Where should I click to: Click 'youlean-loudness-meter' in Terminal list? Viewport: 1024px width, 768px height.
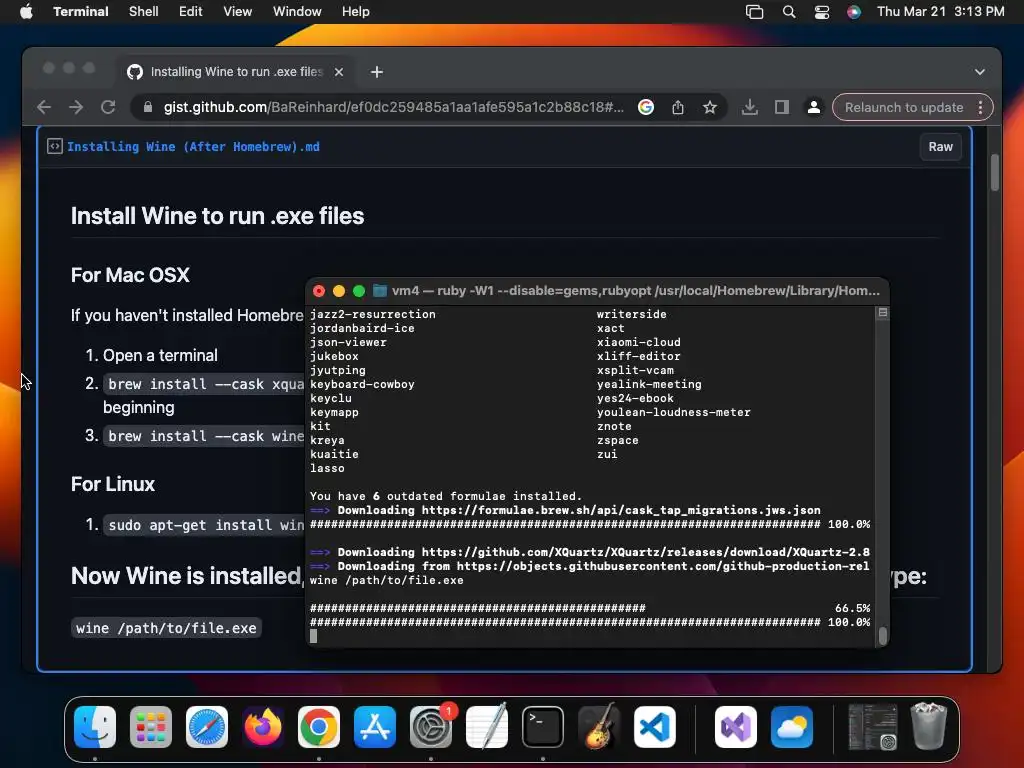(673, 412)
